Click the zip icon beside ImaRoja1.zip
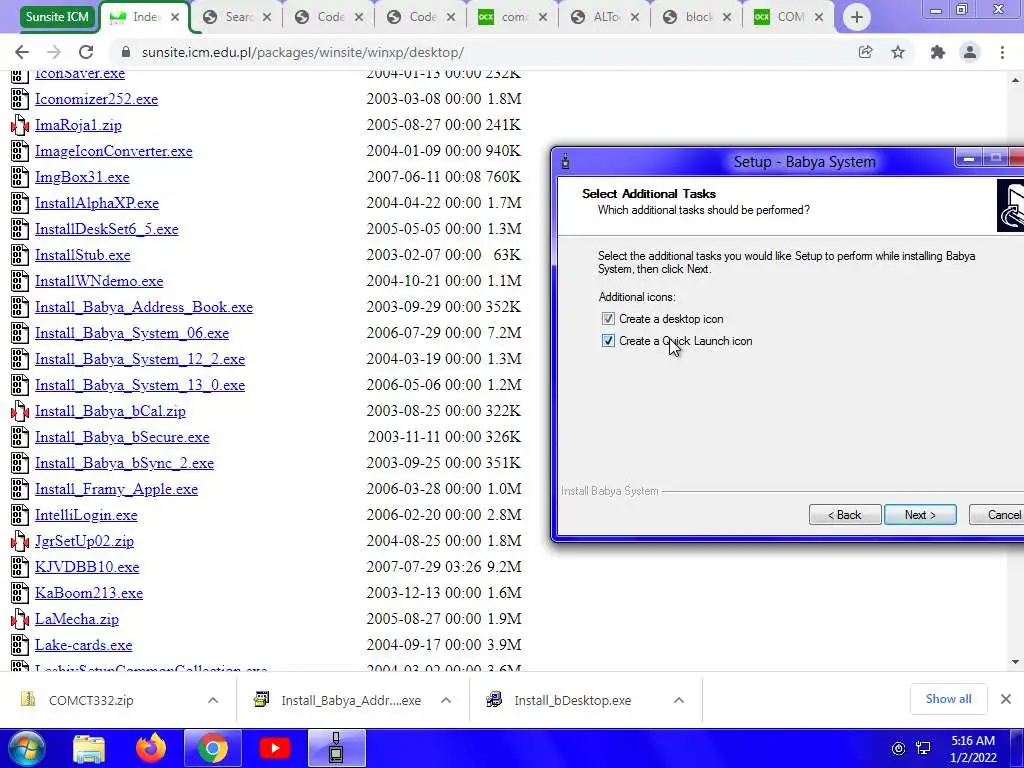 click(20, 125)
